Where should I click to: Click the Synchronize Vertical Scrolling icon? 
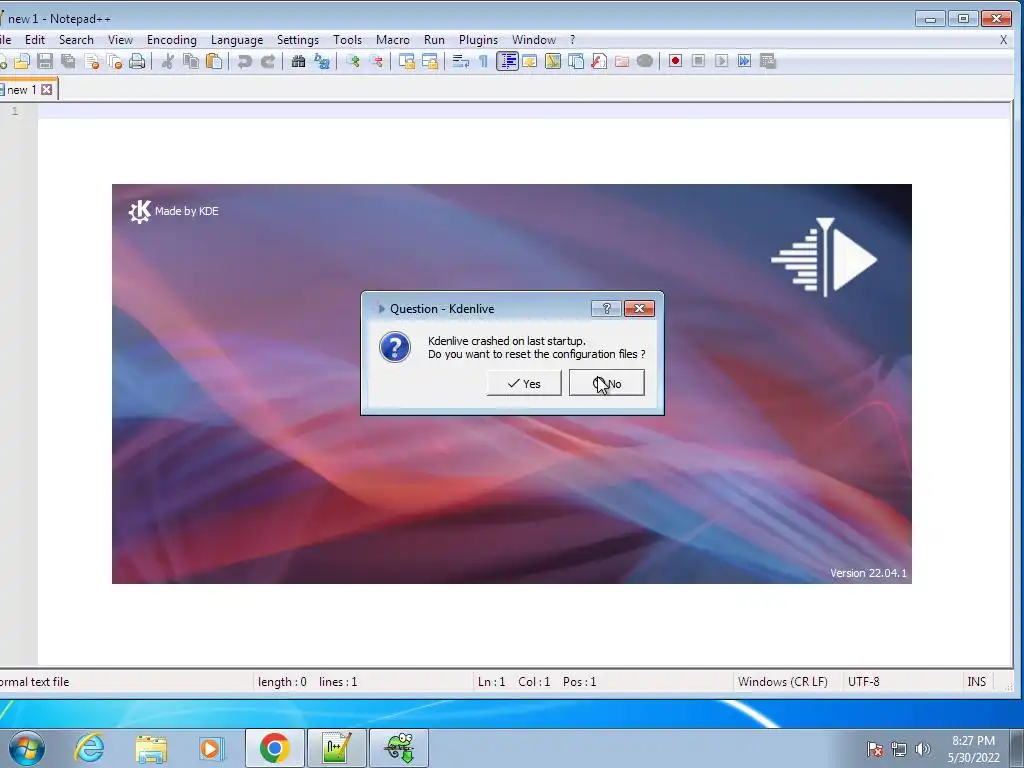point(406,61)
